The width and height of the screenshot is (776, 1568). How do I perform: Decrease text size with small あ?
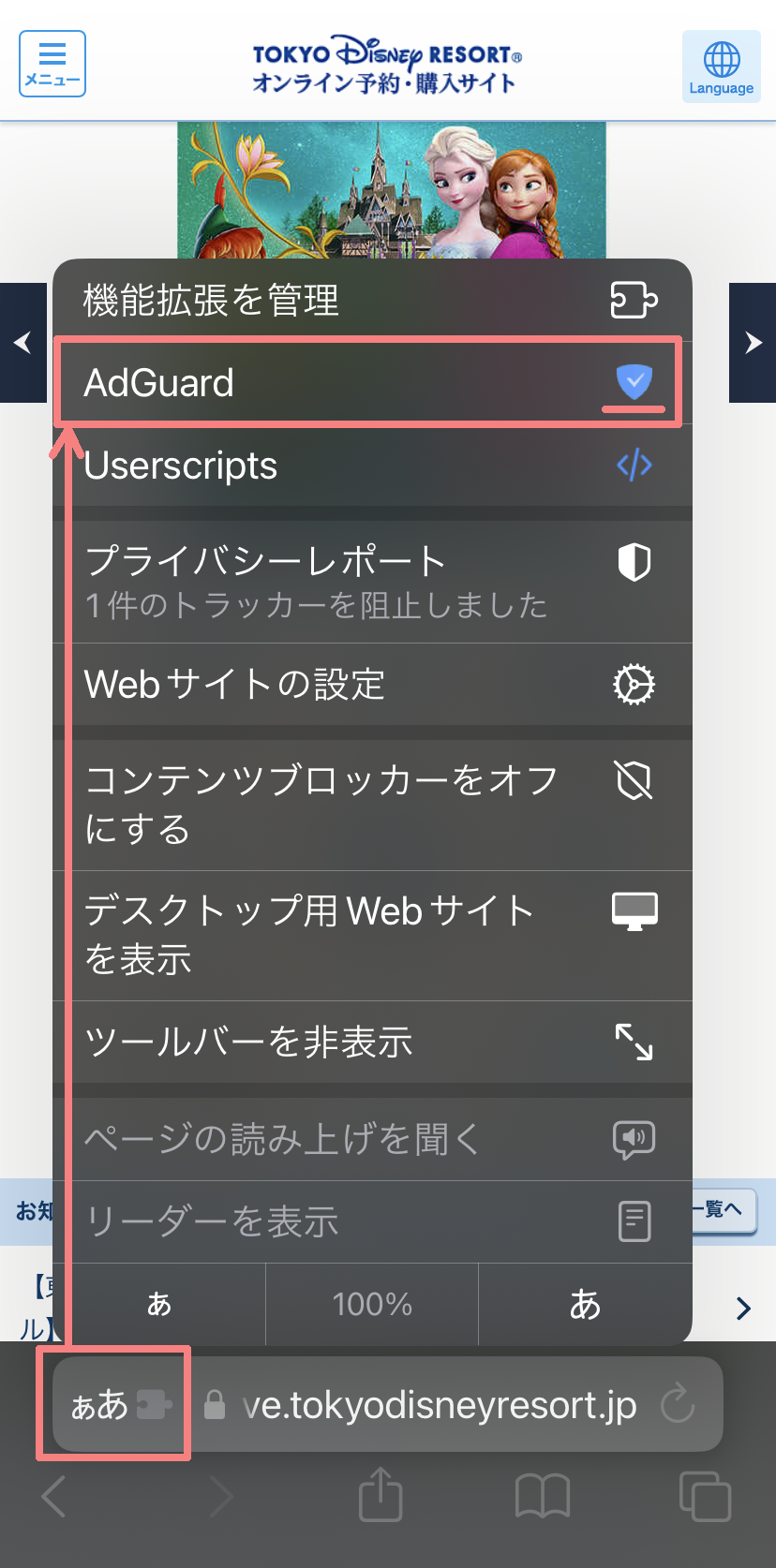point(159,1304)
